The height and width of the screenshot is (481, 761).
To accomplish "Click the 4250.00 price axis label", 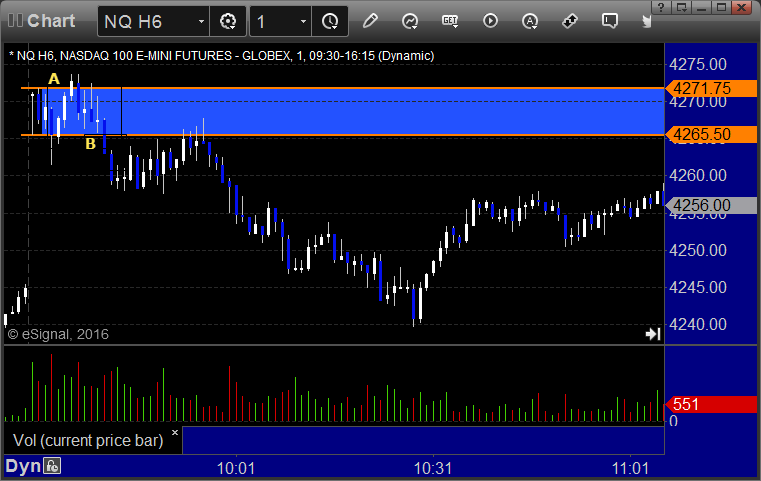I will (x=698, y=250).
